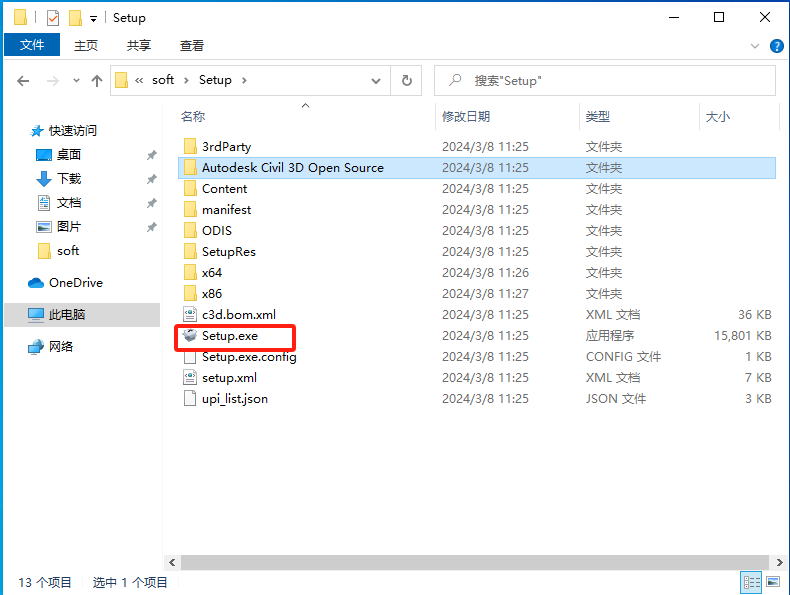
Task: Open soft folder in the navigation pane
Action: coord(68,251)
